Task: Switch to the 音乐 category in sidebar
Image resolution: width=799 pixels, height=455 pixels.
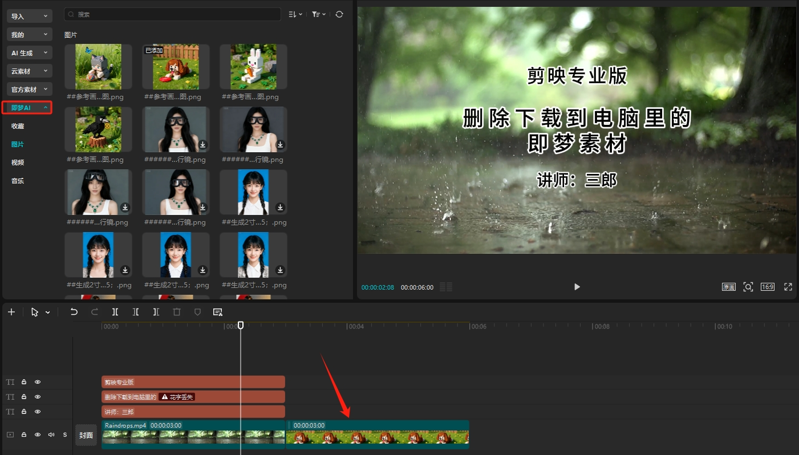Action: point(18,181)
